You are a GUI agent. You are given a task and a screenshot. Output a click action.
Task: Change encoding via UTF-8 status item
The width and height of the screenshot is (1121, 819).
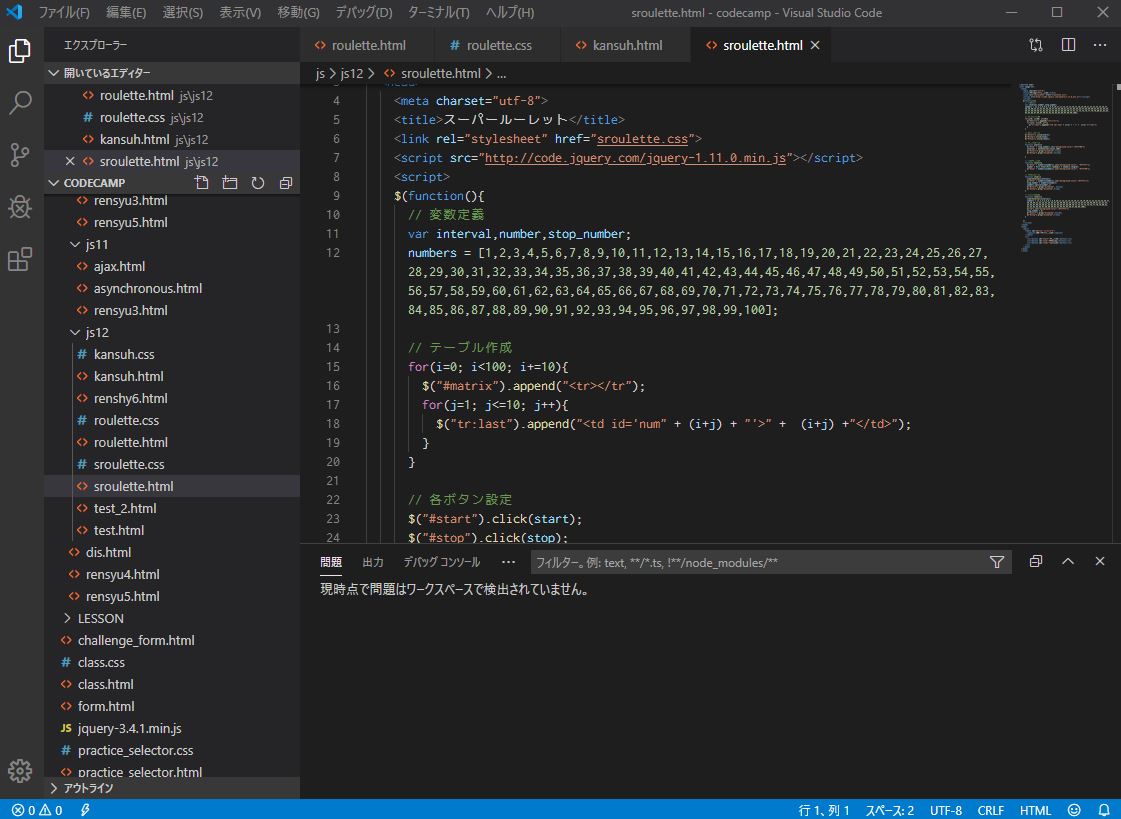click(x=946, y=810)
